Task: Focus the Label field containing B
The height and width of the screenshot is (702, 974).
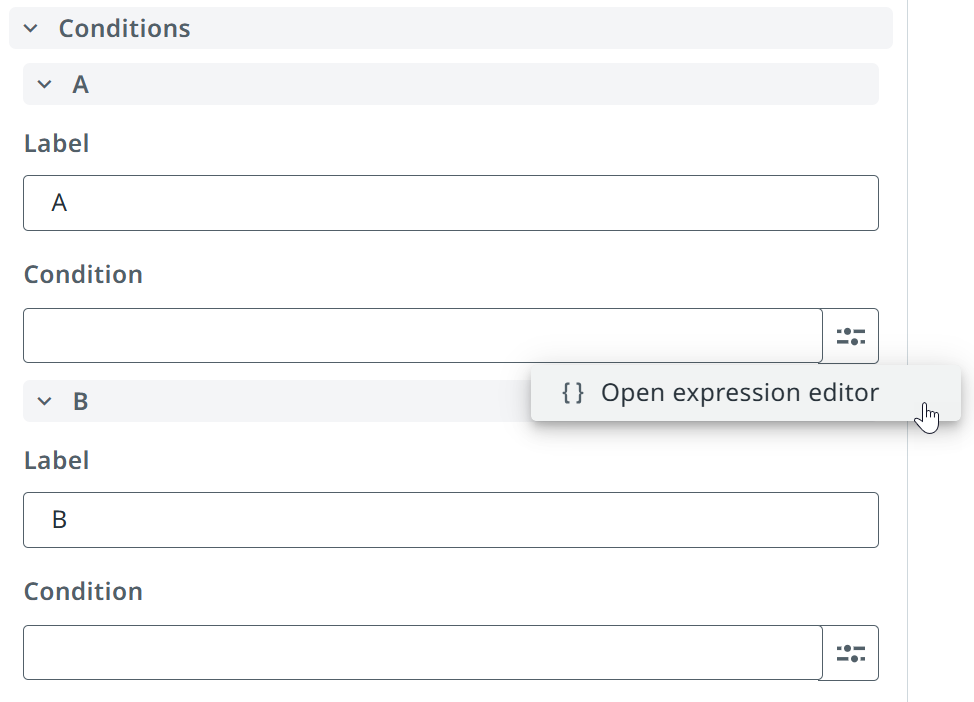Action: pos(451,520)
